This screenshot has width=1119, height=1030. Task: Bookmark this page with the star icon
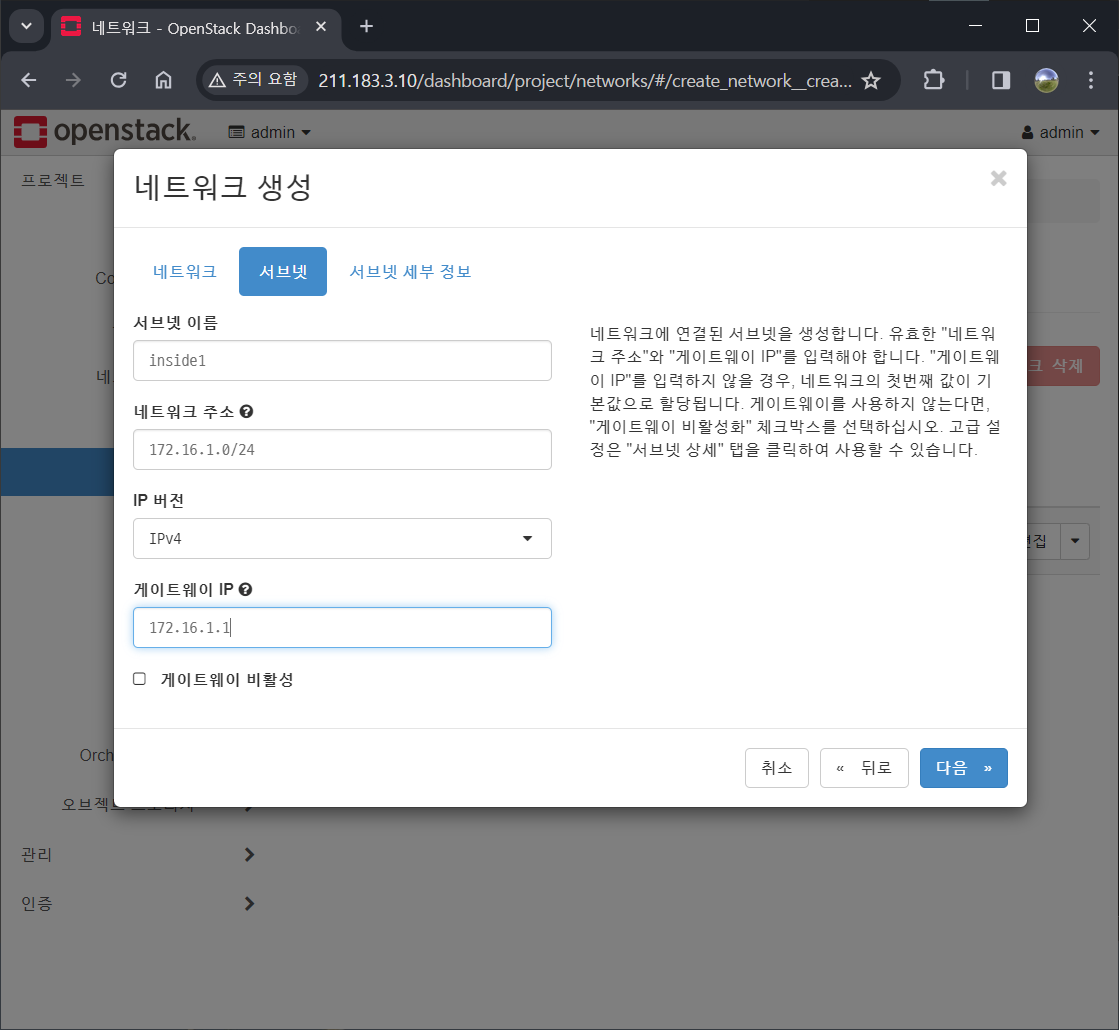tap(871, 81)
